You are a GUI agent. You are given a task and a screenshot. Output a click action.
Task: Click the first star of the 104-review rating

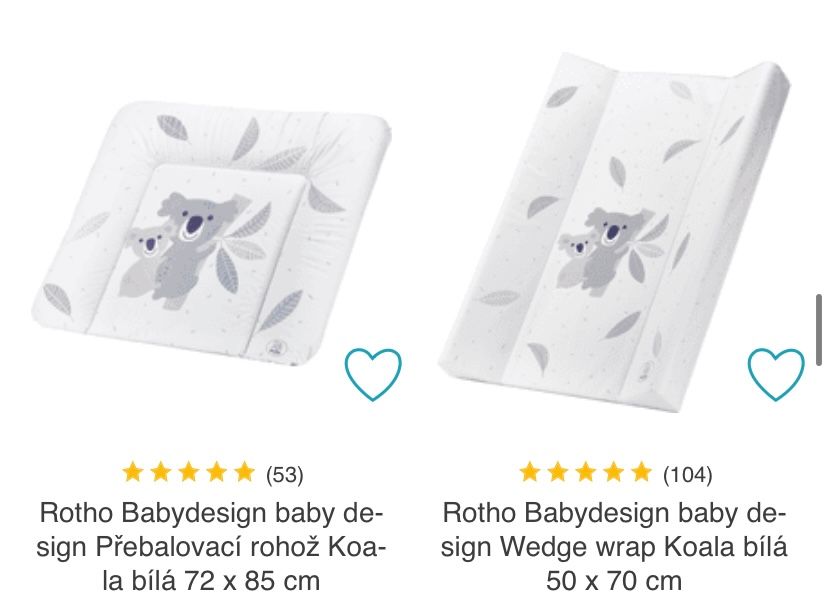click(x=530, y=472)
